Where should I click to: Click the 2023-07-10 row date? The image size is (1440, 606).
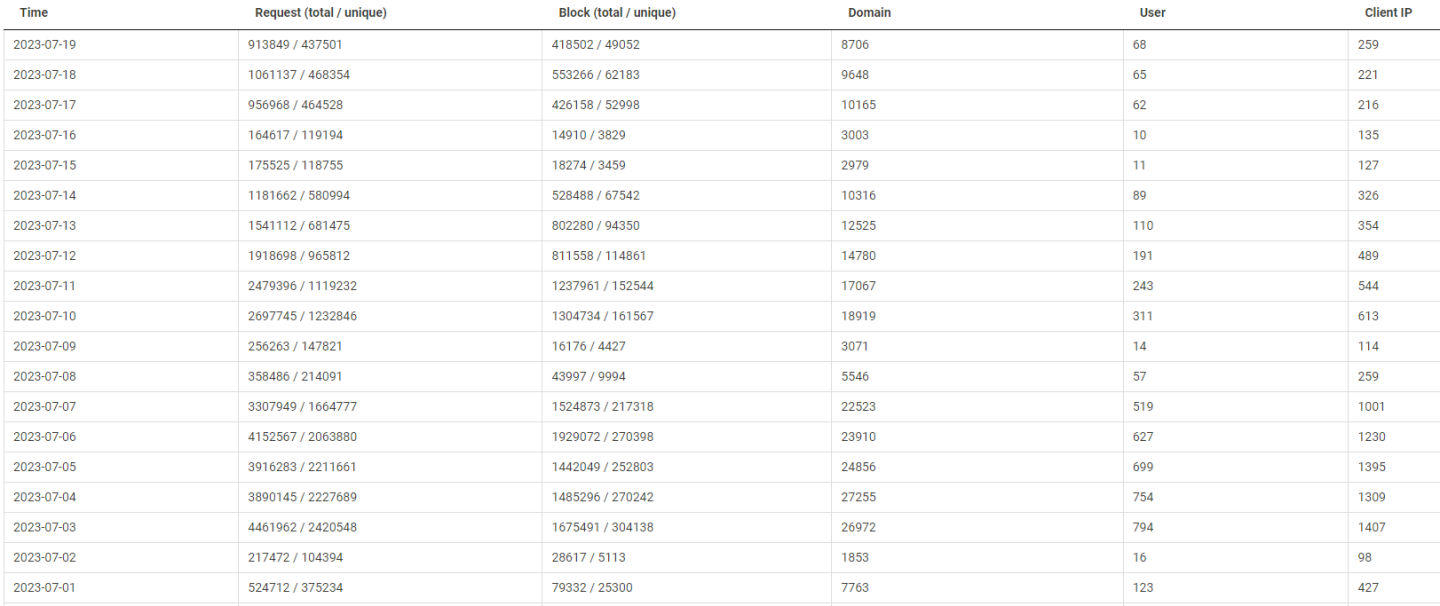coord(44,316)
